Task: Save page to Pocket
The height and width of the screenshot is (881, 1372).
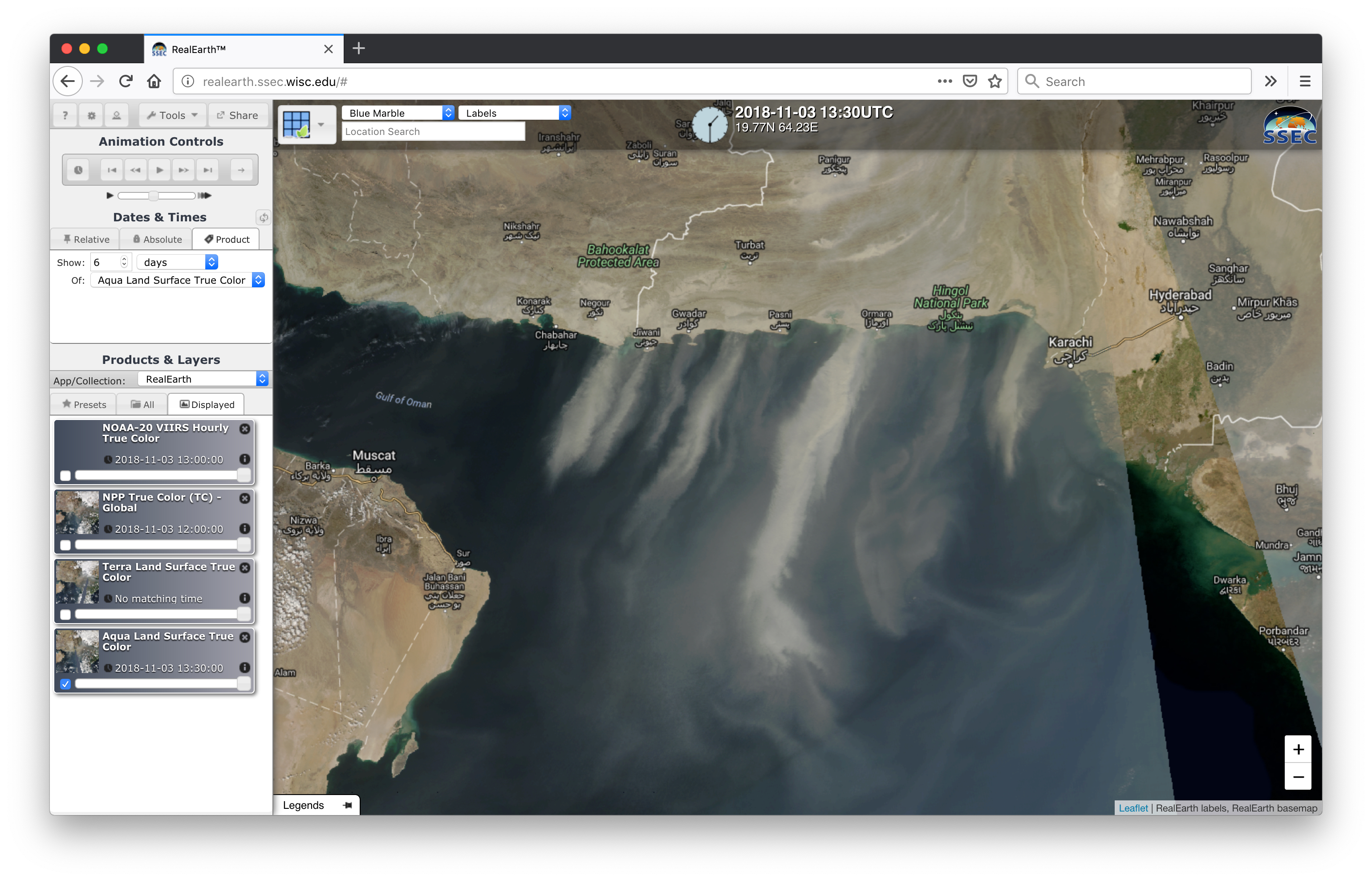Action: coord(970,81)
